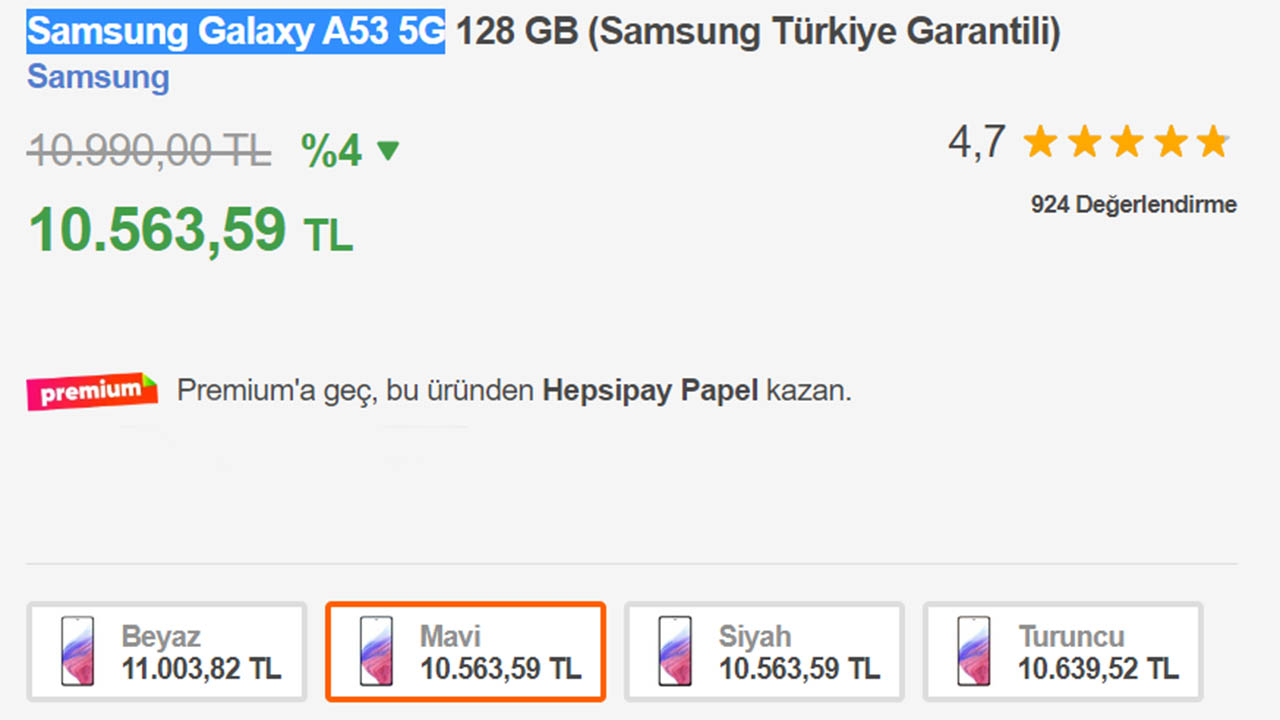Select the fifth rating star
Screen dimensions: 1280x720
(x=1215, y=141)
